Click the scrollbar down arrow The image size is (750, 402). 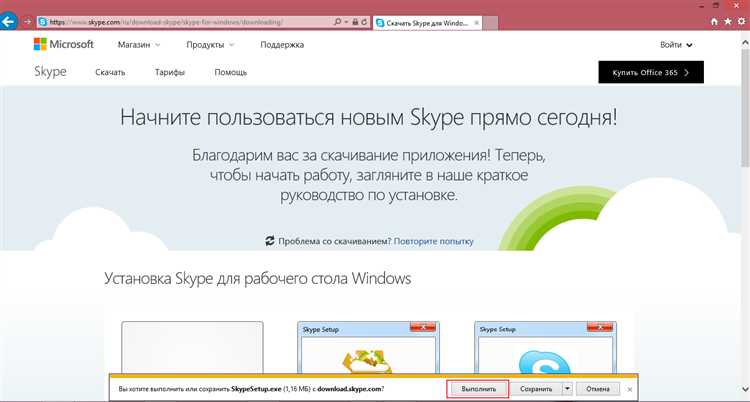(x=746, y=389)
